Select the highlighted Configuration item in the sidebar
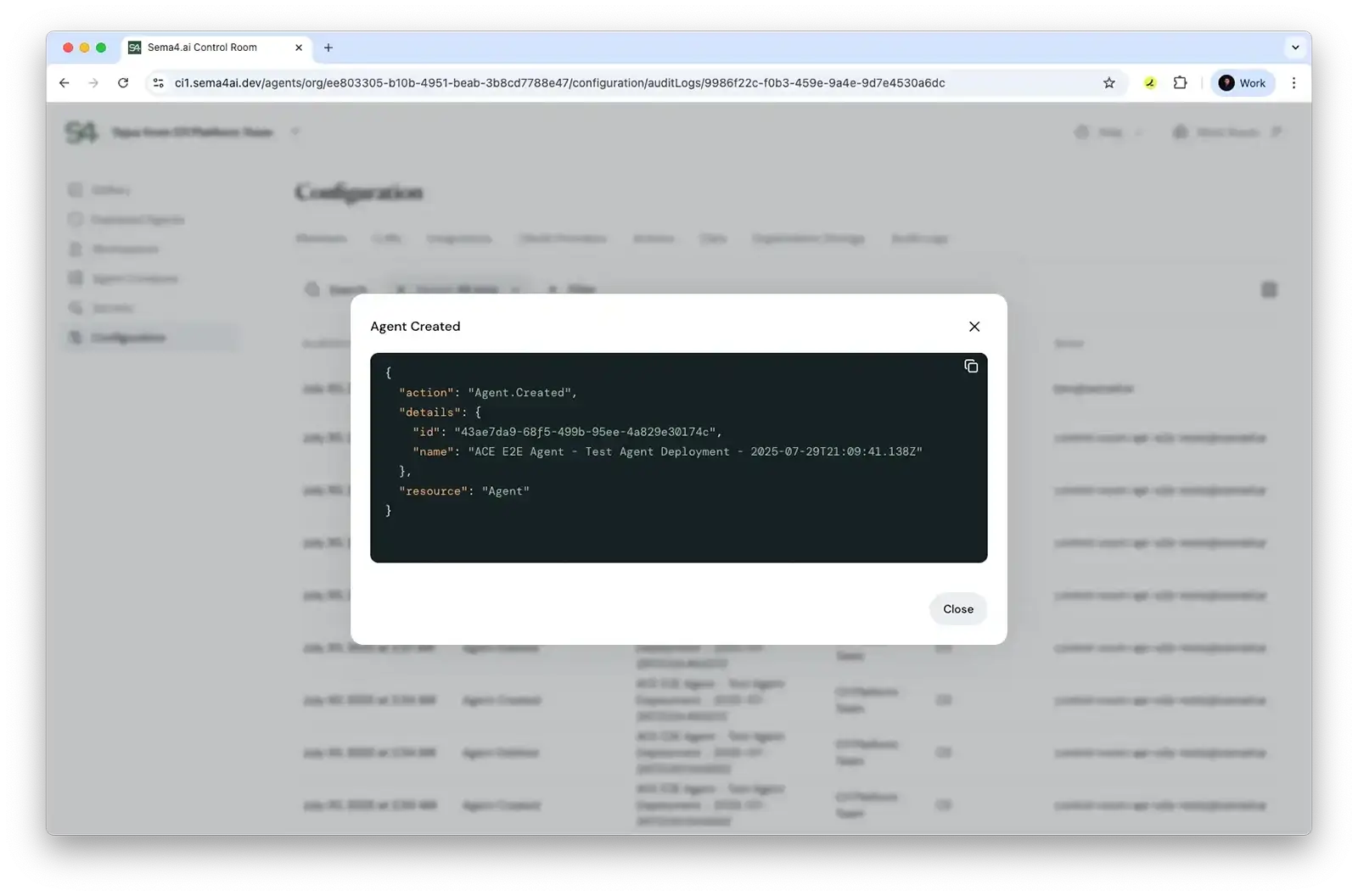 [x=126, y=337]
